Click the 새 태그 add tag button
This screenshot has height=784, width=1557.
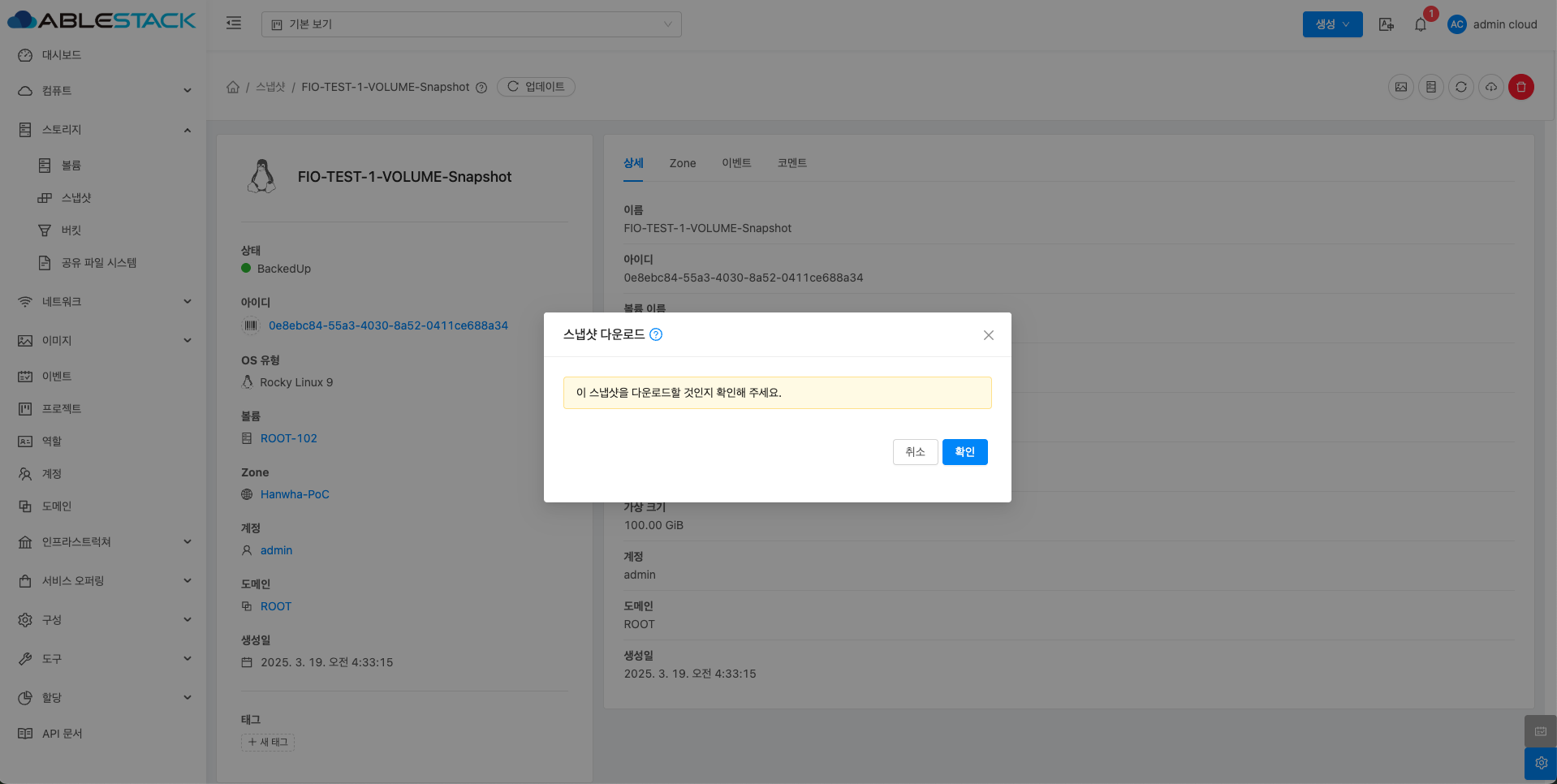pos(268,742)
